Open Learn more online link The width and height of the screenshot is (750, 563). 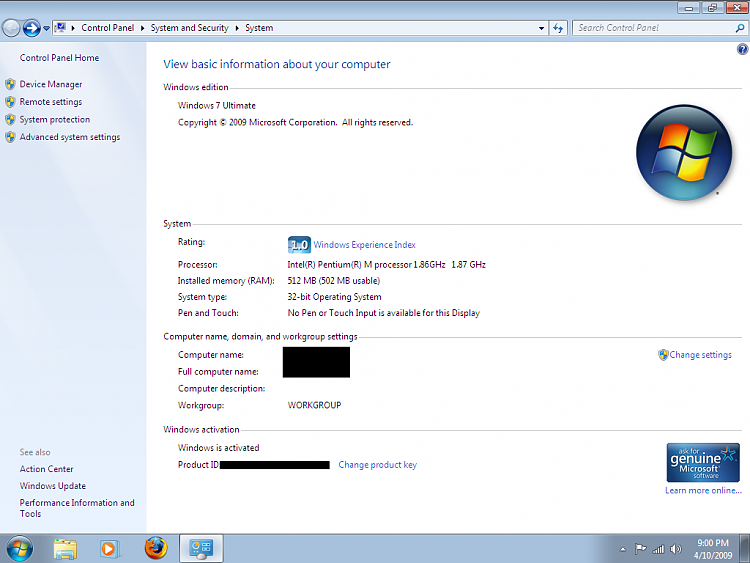[x=703, y=490]
